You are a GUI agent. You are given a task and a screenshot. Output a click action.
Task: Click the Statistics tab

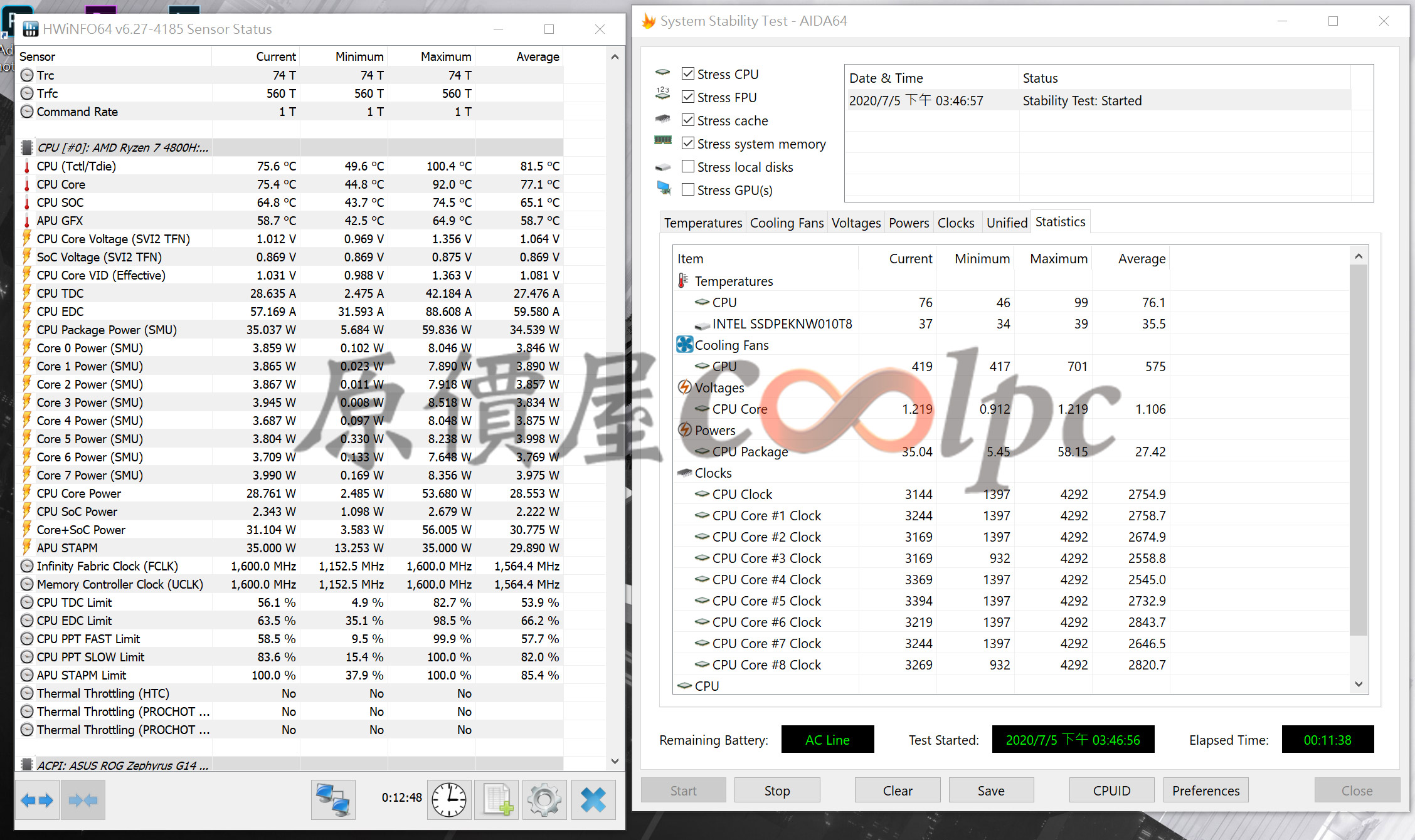(x=1060, y=221)
